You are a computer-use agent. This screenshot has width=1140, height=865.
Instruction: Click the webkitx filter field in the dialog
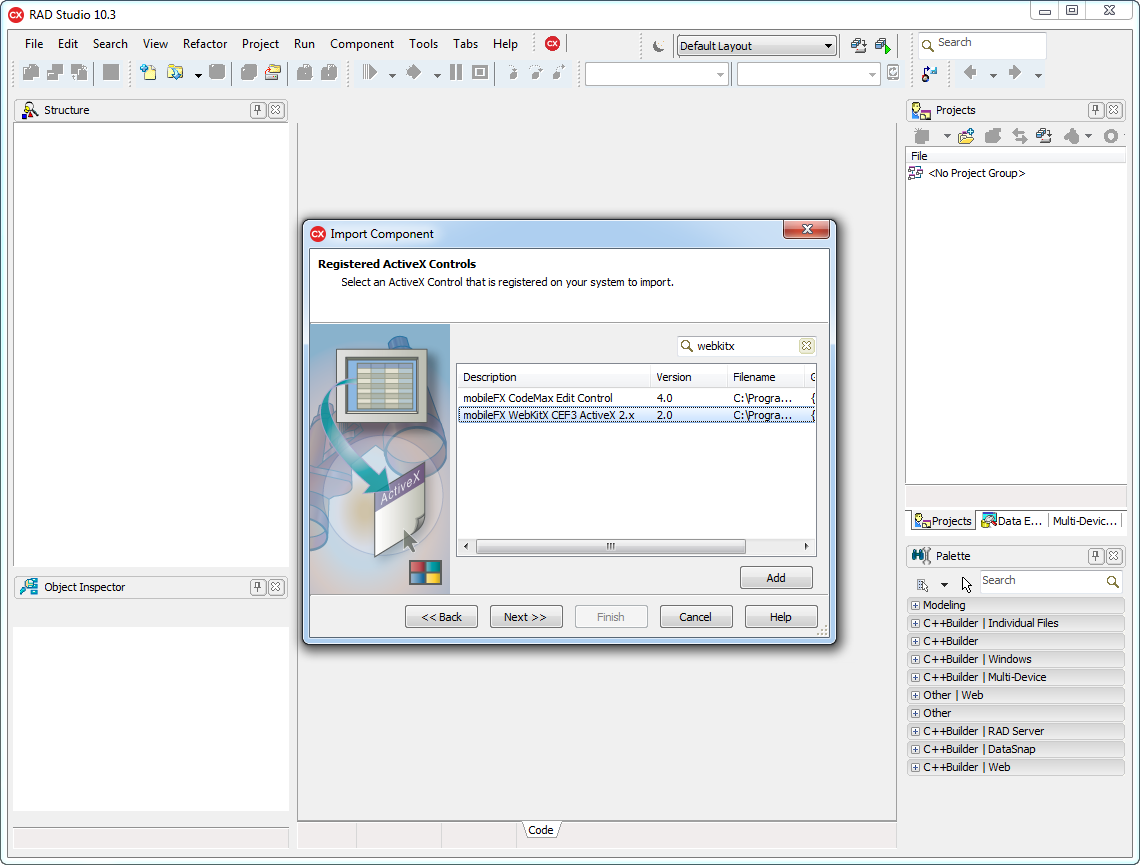pos(747,346)
